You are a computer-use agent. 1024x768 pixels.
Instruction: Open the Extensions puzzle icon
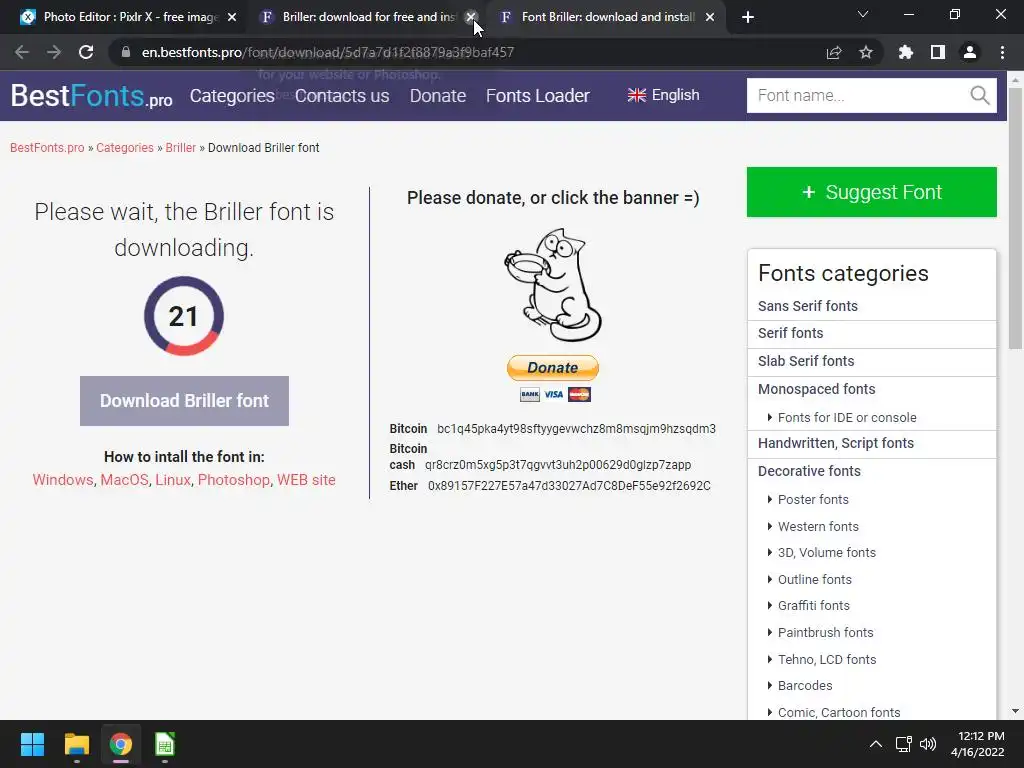click(906, 52)
